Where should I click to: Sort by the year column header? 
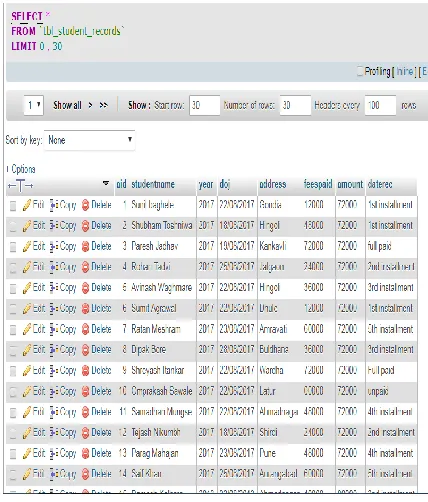point(206,185)
